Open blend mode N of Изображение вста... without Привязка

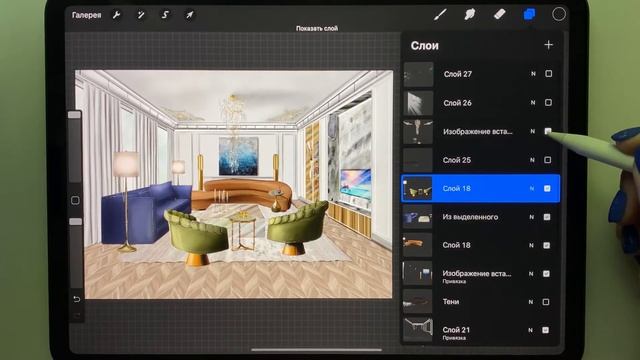point(532,131)
